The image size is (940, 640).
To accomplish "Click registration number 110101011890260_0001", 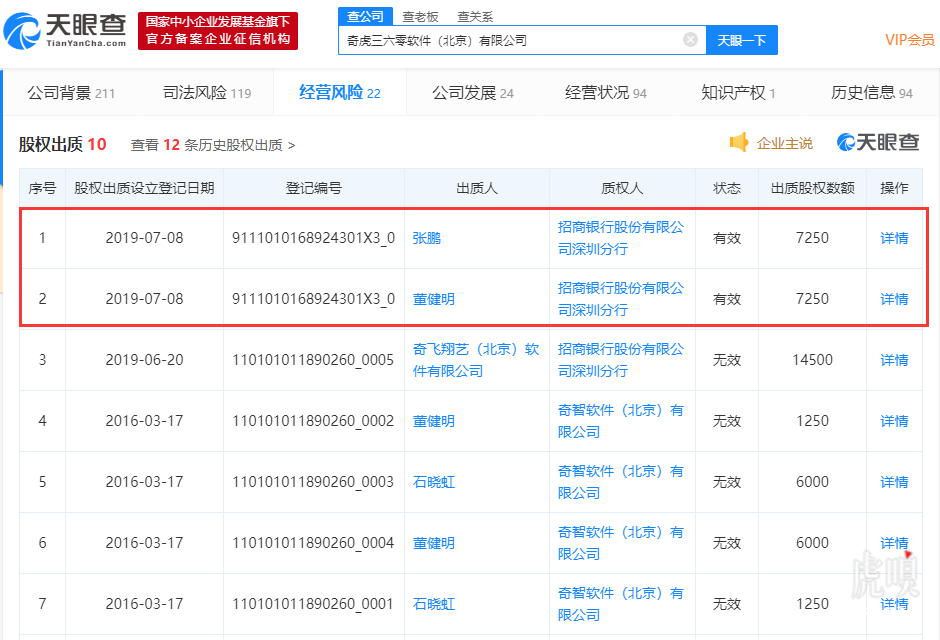I will tap(313, 604).
